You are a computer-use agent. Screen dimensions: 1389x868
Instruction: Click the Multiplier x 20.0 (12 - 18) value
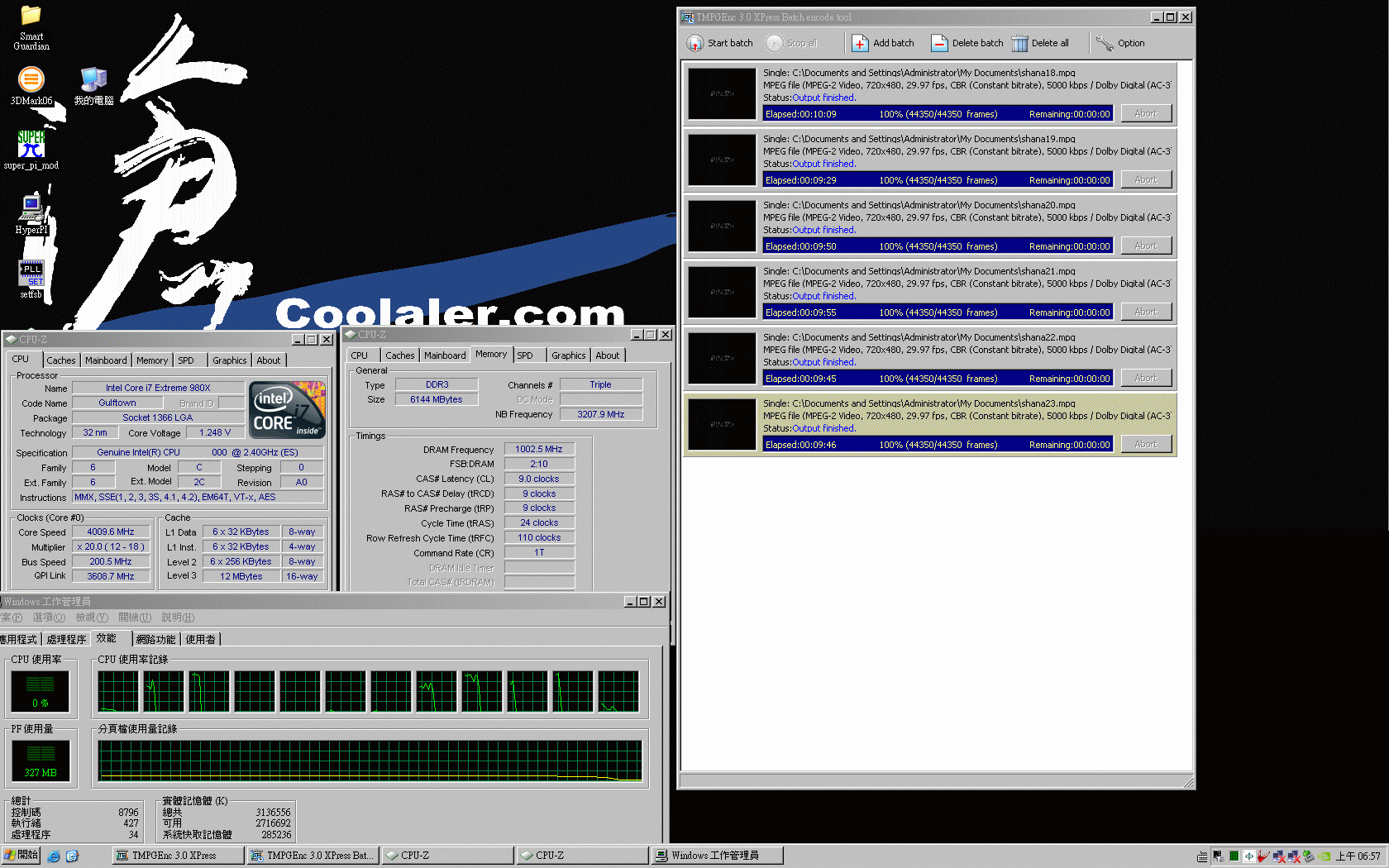(111, 547)
